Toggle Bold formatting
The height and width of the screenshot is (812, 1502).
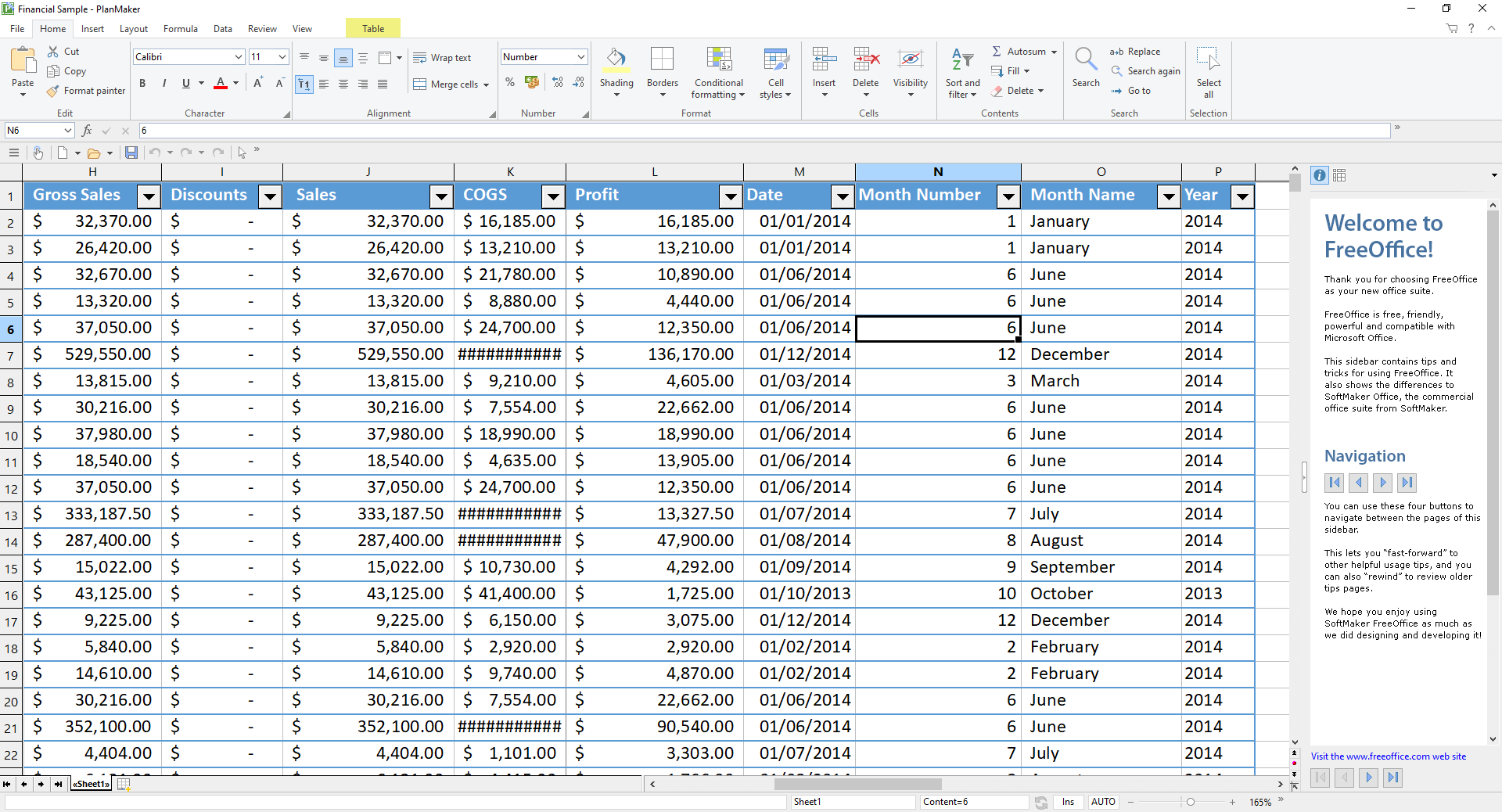pyautogui.click(x=142, y=83)
